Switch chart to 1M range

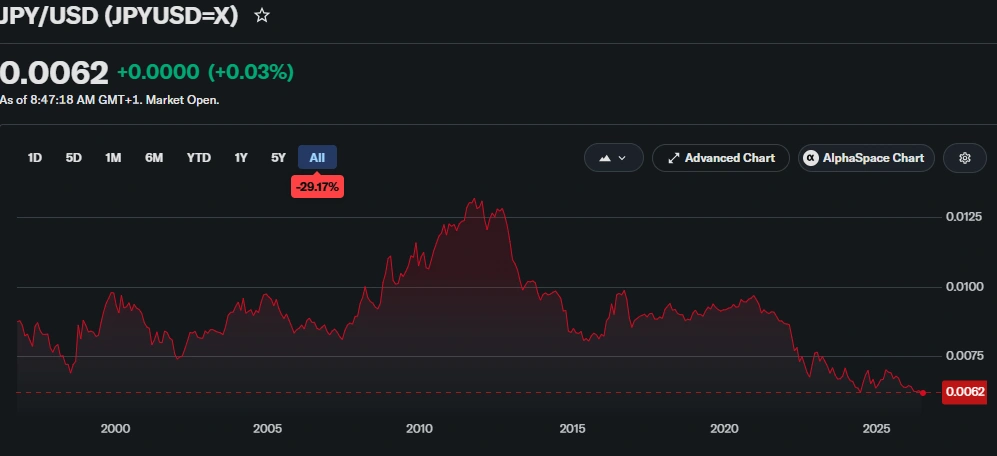(x=113, y=158)
